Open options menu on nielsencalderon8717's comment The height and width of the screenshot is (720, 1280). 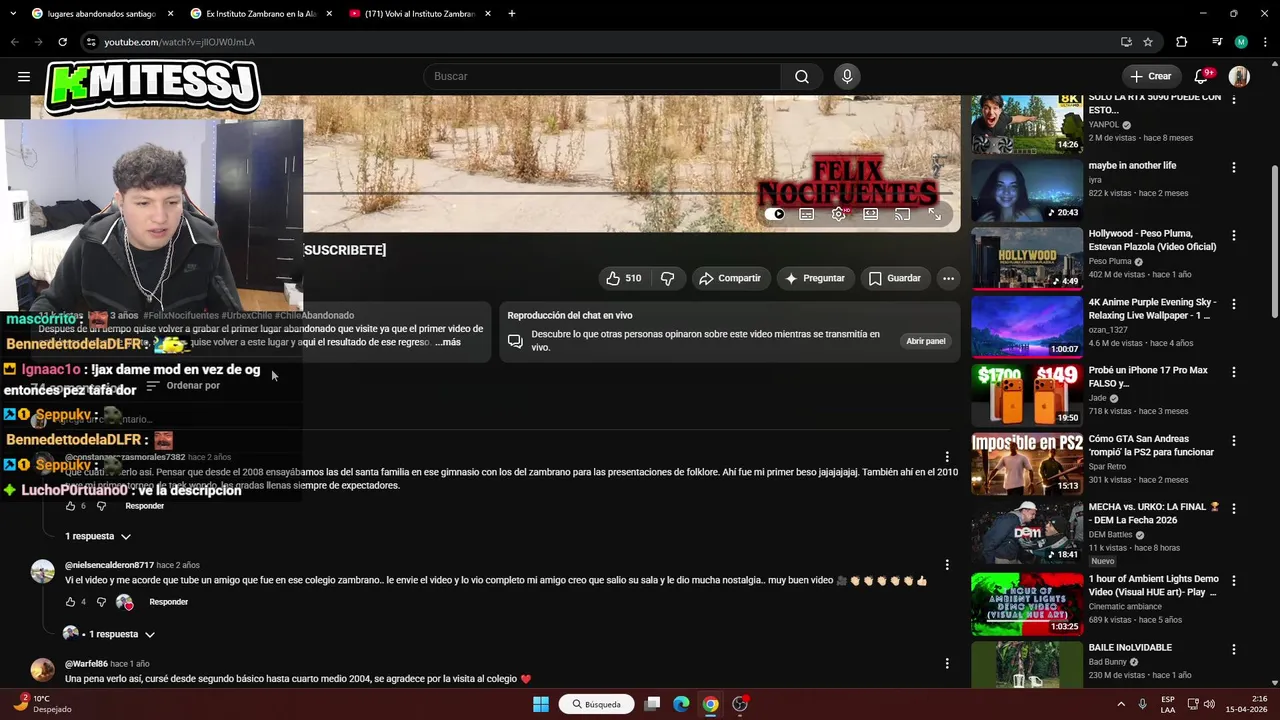tap(947, 565)
